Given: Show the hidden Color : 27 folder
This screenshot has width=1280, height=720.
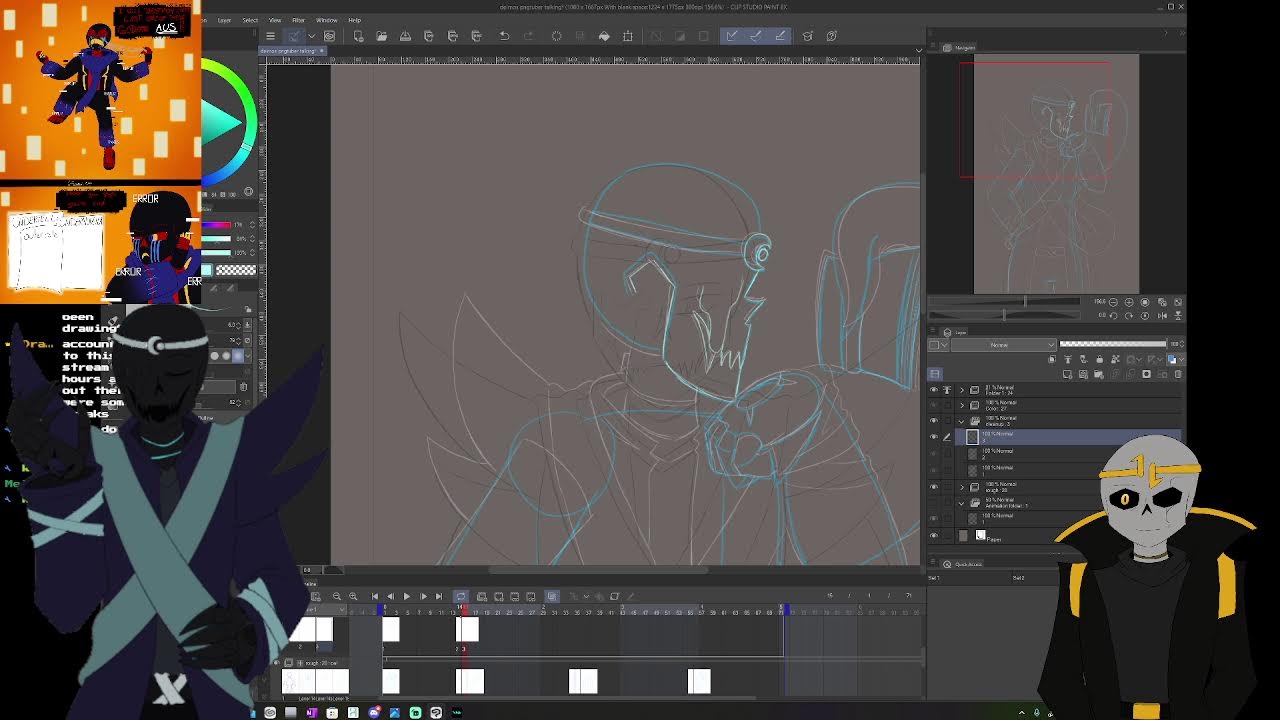Looking at the screenshot, I should (934, 405).
